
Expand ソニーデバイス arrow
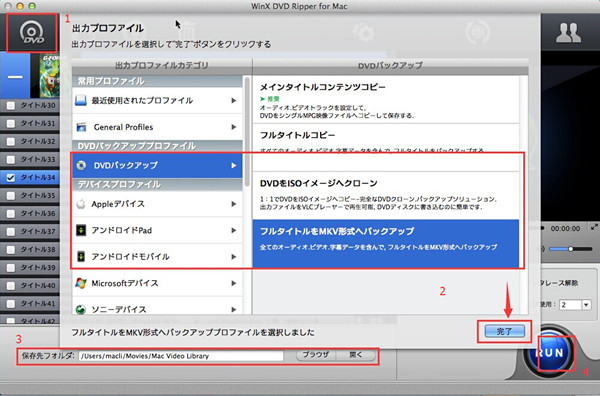coord(233,309)
